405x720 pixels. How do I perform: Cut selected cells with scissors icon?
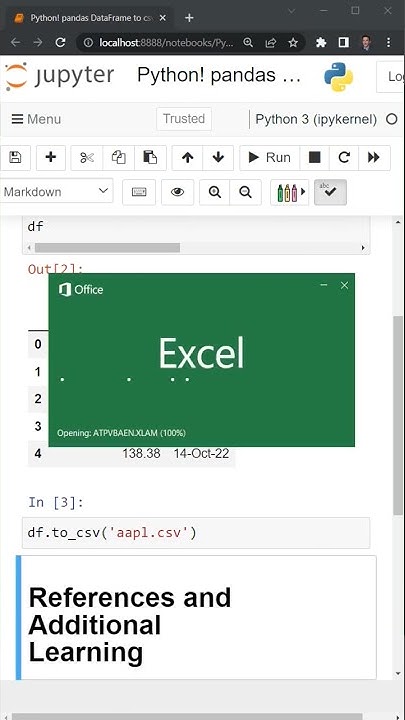(87, 158)
